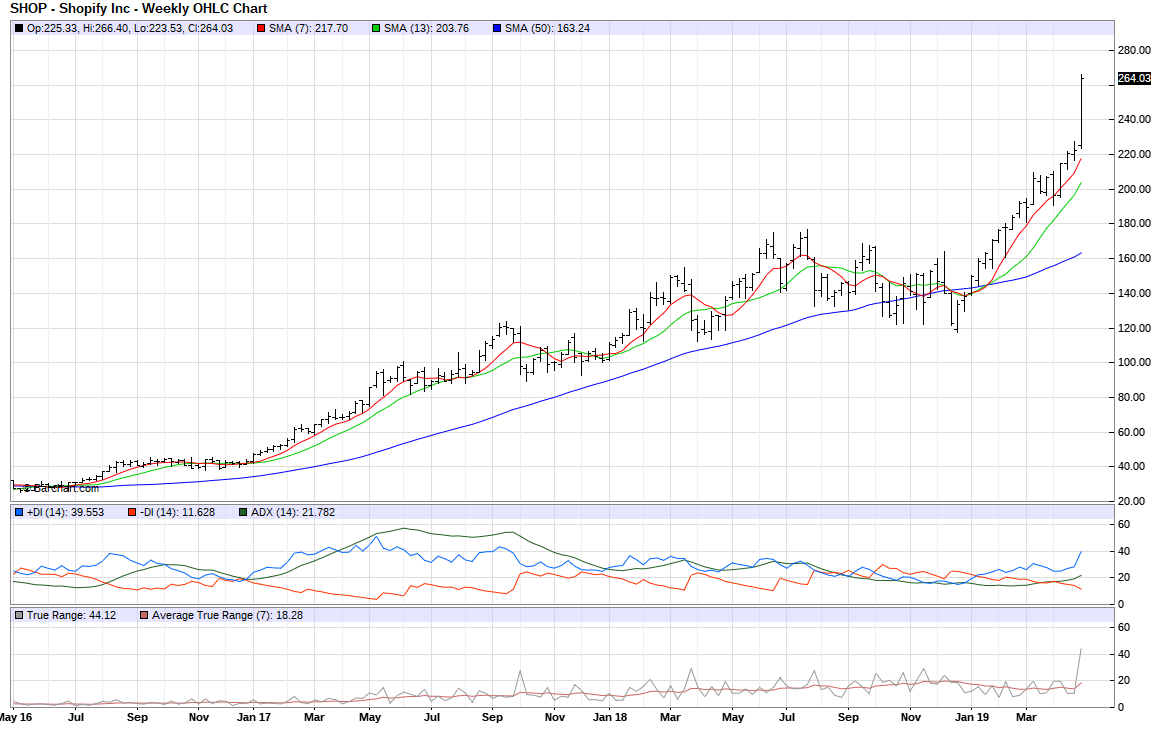Click the 'ADX (14): 21.782' legend label
This screenshot has height=748, width=1156.
point(293,512)
